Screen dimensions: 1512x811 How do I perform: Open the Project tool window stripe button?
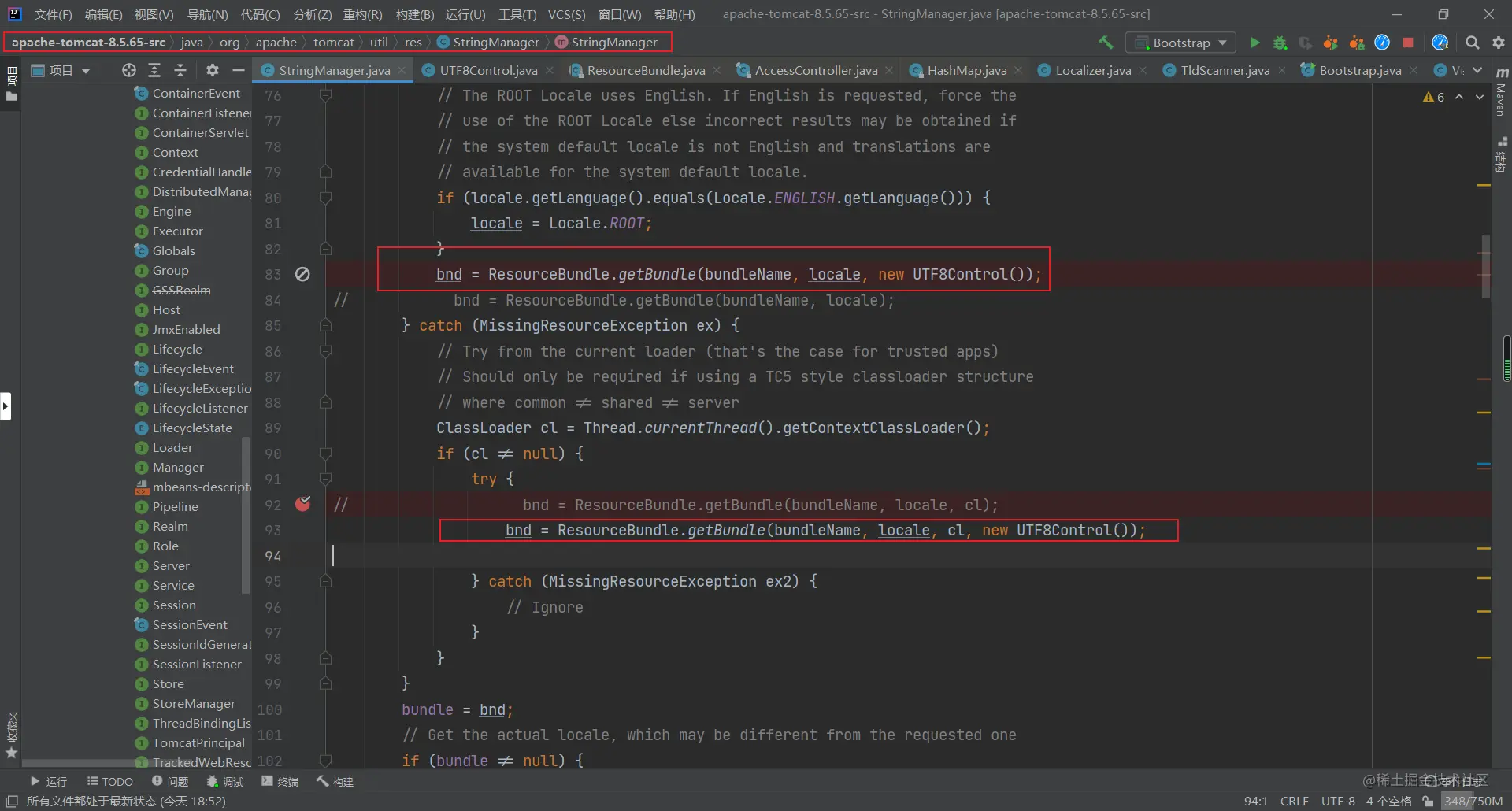(11, 83)
